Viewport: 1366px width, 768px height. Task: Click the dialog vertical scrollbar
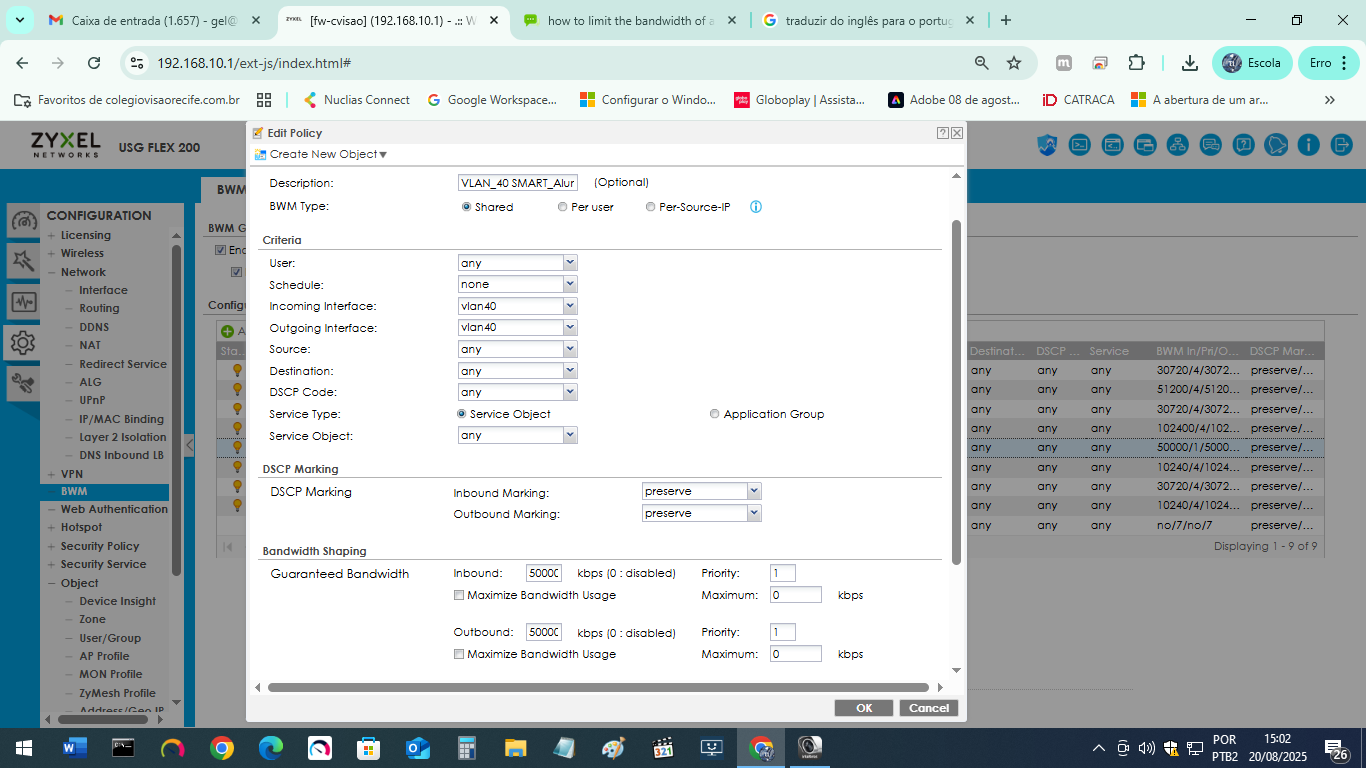click(956, 392)
